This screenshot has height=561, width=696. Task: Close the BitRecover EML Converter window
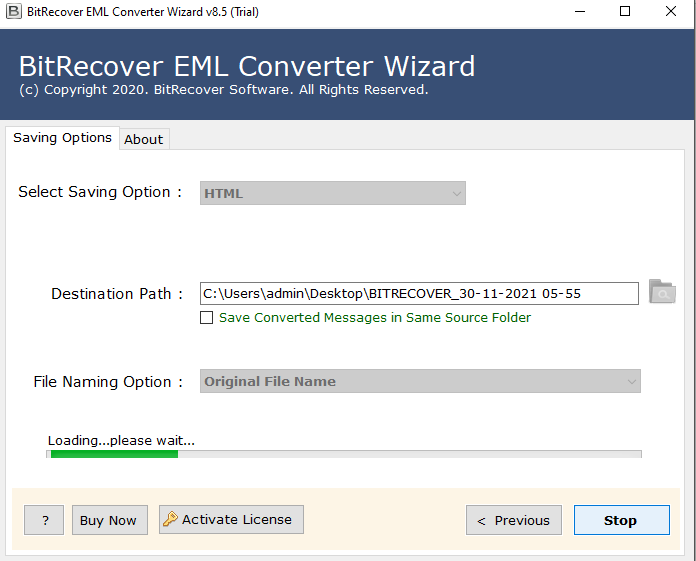tap(671, 11)
